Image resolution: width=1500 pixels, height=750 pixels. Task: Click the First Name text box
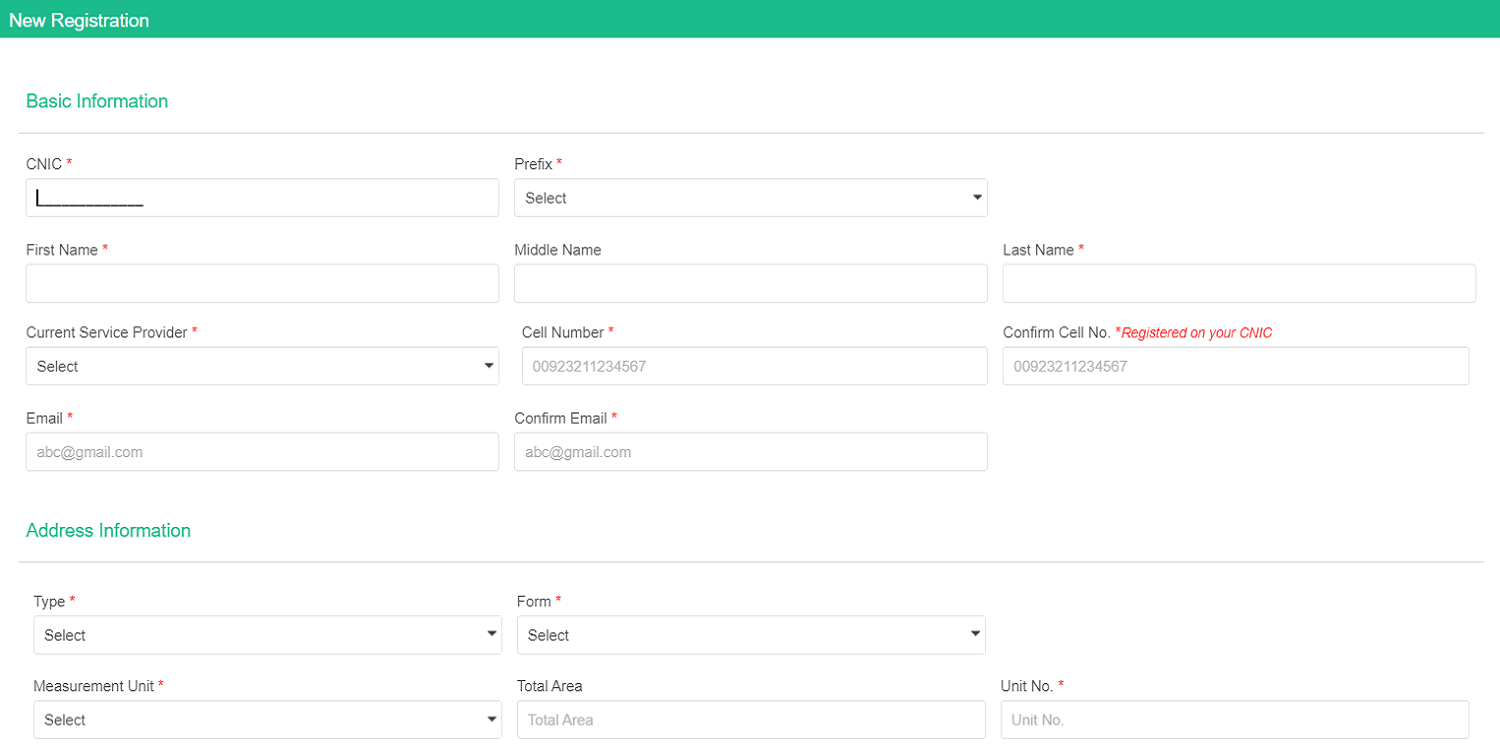pyautogui.click(x=262, y=284)
